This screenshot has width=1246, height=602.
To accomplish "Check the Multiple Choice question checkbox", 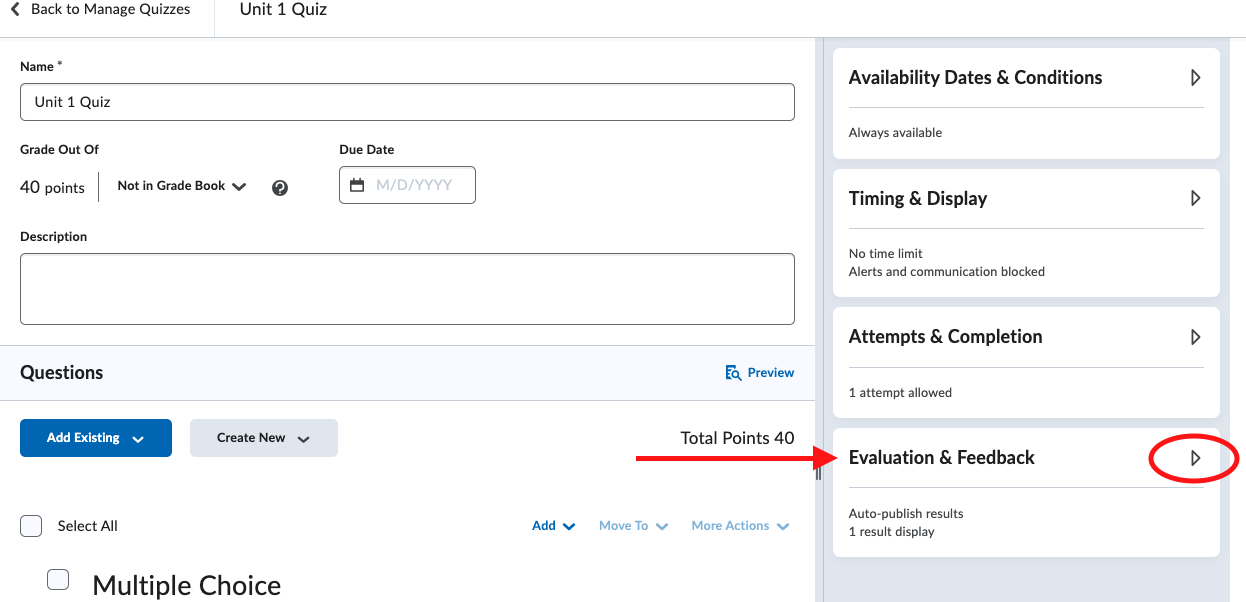I will click(58, 579).
